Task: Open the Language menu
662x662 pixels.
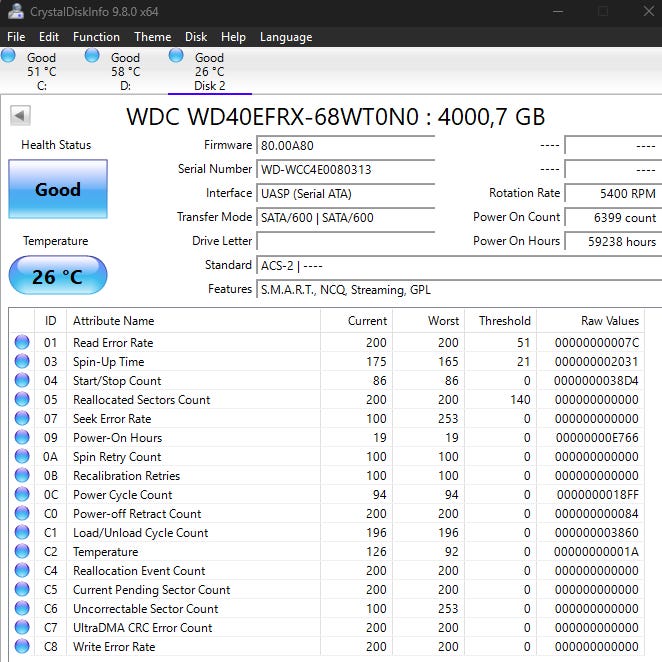Action: pos(285,37)
